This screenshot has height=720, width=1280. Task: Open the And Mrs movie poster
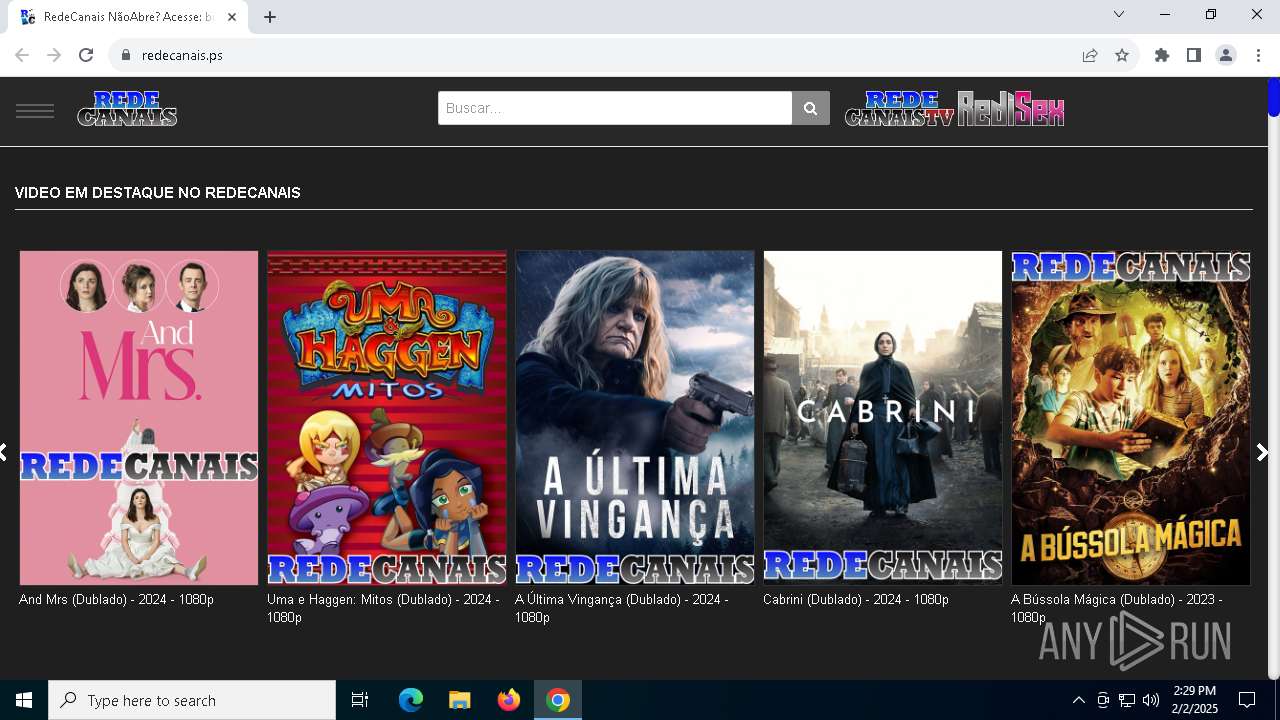point(139,418)
